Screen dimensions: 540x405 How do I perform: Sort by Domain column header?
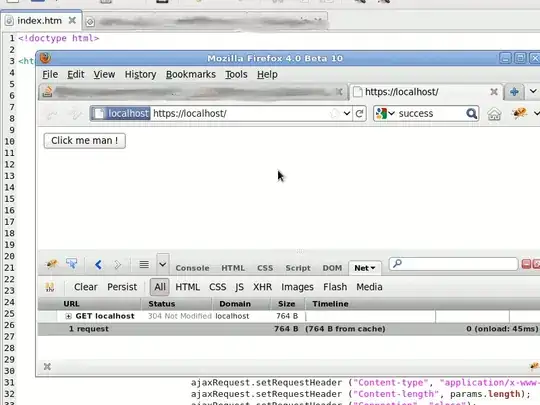[241, 304]
